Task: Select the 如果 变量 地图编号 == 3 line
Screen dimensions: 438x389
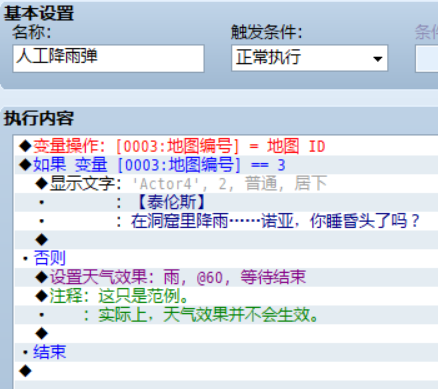Action: tap(227, 165)
